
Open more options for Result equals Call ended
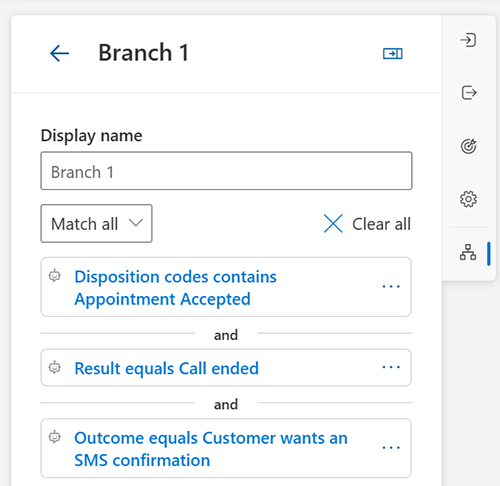[391, 367]
